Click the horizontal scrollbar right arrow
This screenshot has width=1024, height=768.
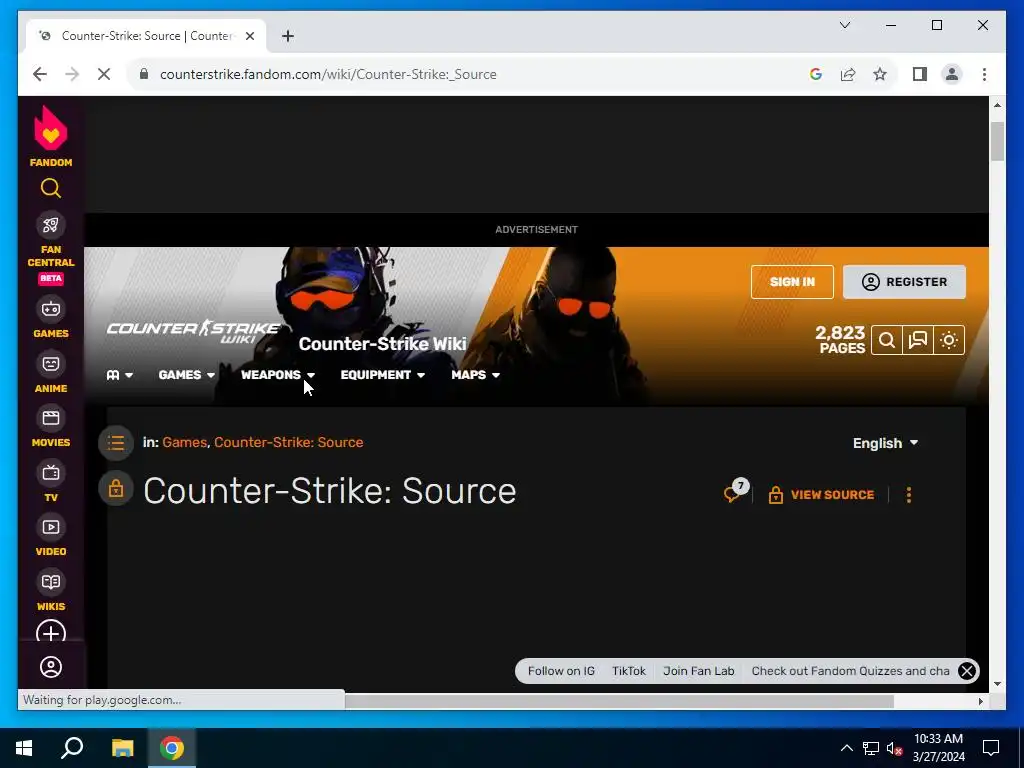tap(980, 701)
